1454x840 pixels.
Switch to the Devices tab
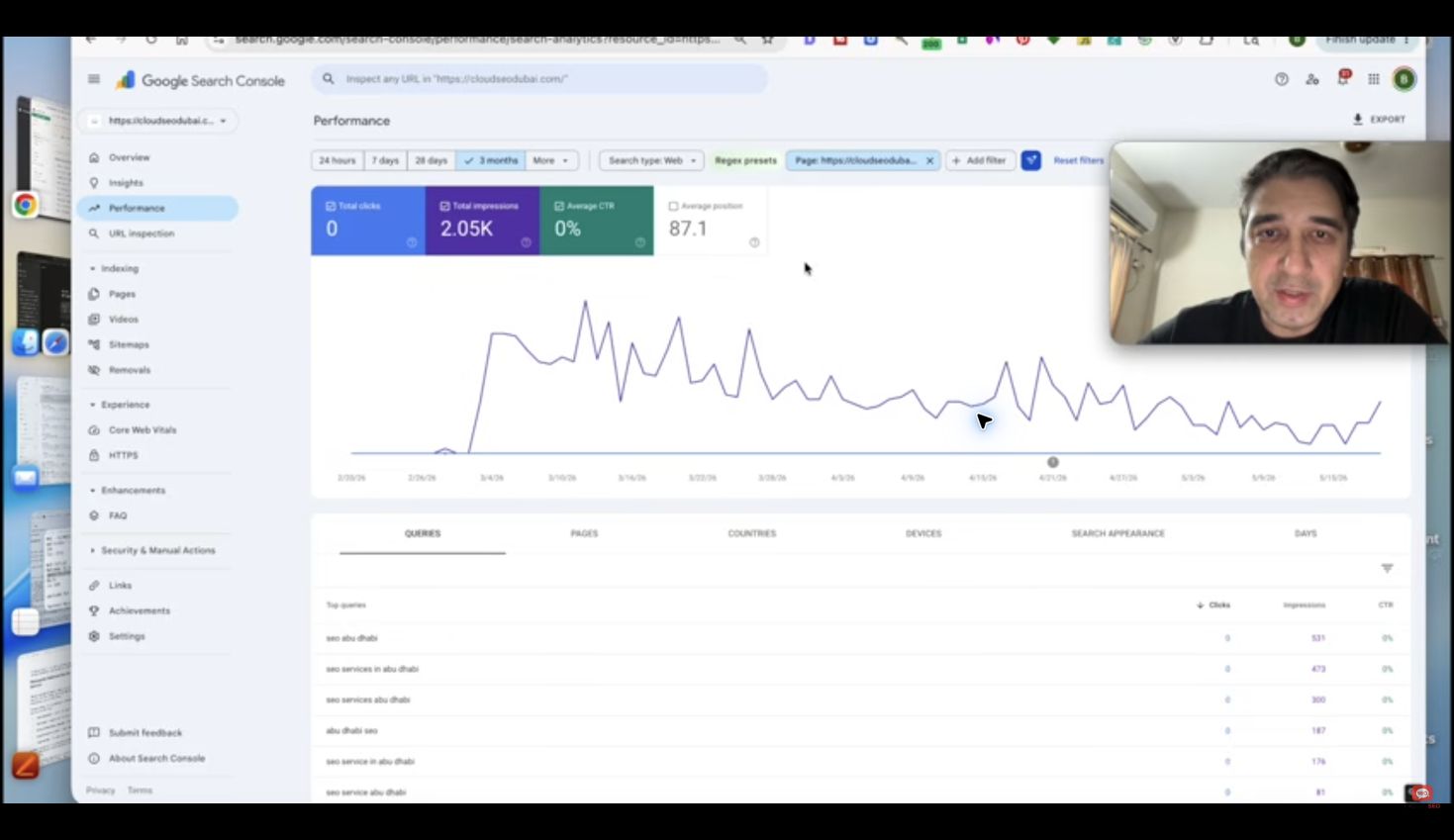(923, 533)
